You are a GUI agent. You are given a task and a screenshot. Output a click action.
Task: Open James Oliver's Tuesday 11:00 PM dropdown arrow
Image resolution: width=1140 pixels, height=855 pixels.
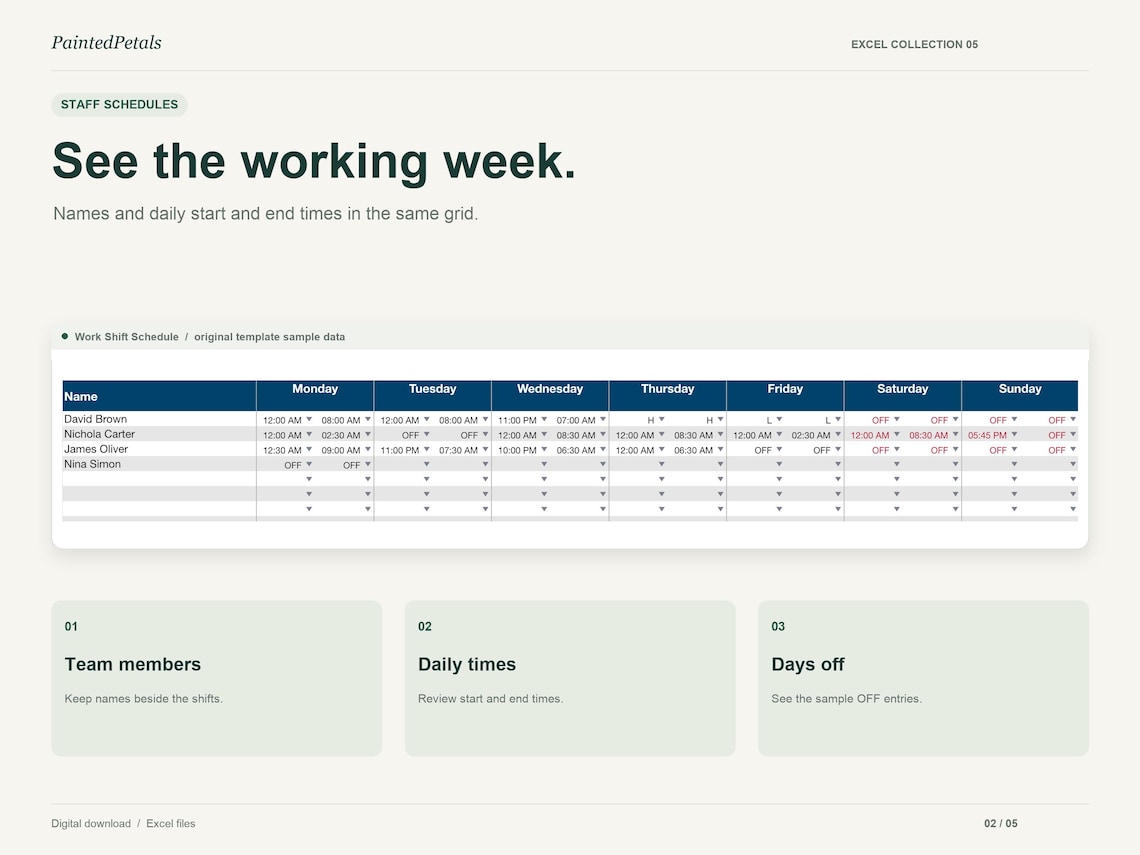point(427,449)
